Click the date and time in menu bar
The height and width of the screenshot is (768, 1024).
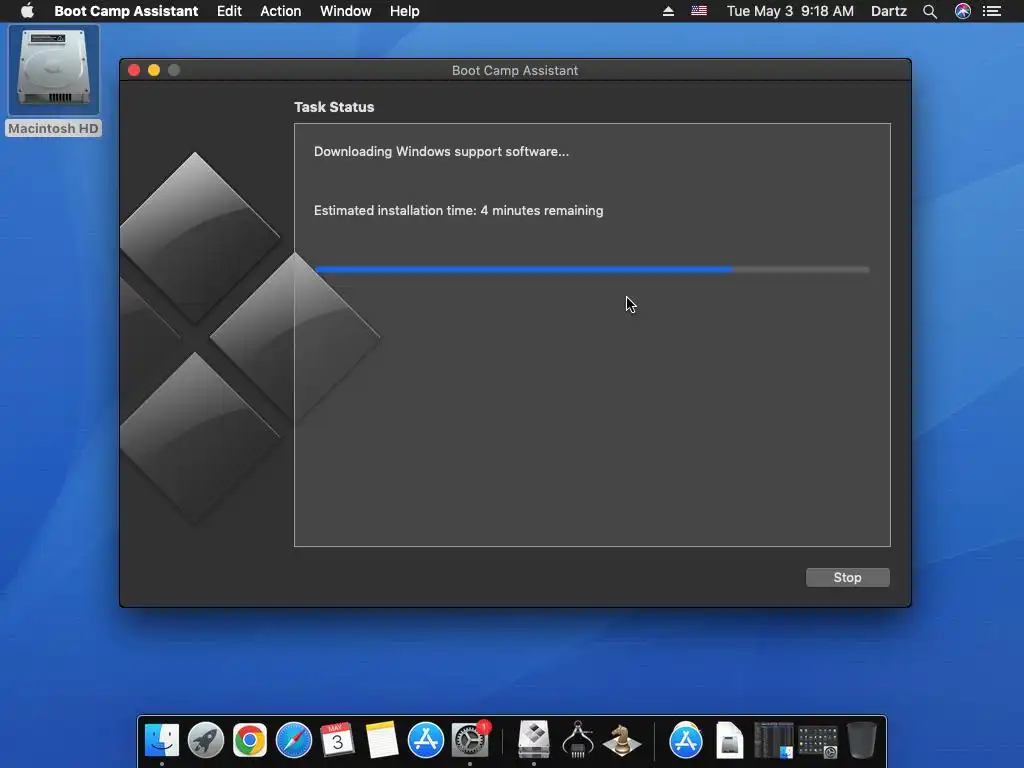pyautogui.click(x=790, y=11)
